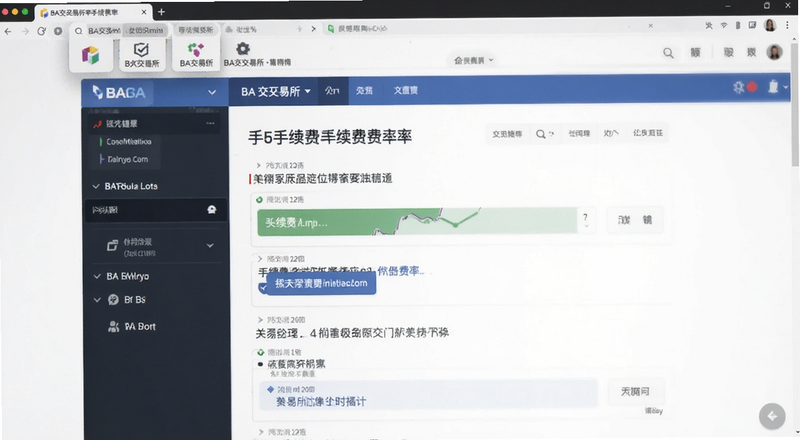Image resolution: width=800 pixels, height=440 pixels.
Task: Click the people icon beside Bort
Action: tap(113, 327)
